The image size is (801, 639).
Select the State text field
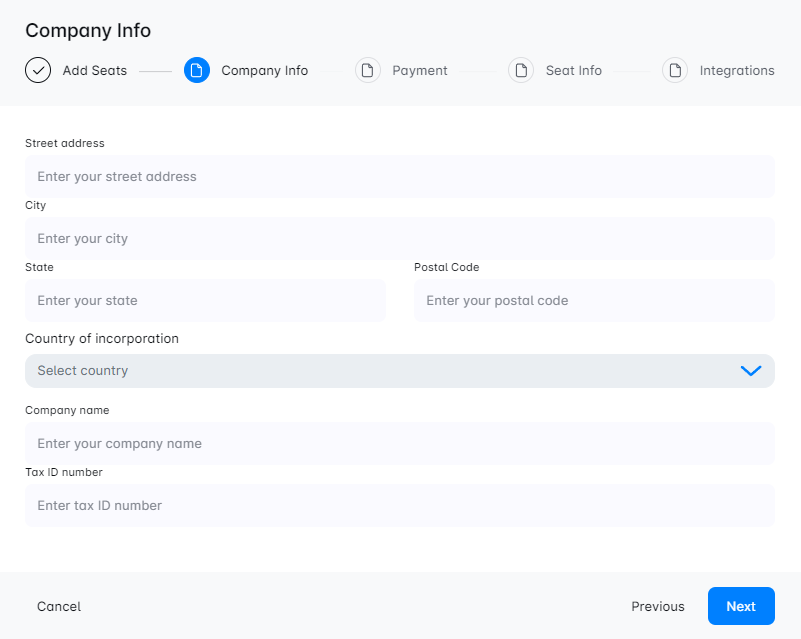tap(205, 301)
